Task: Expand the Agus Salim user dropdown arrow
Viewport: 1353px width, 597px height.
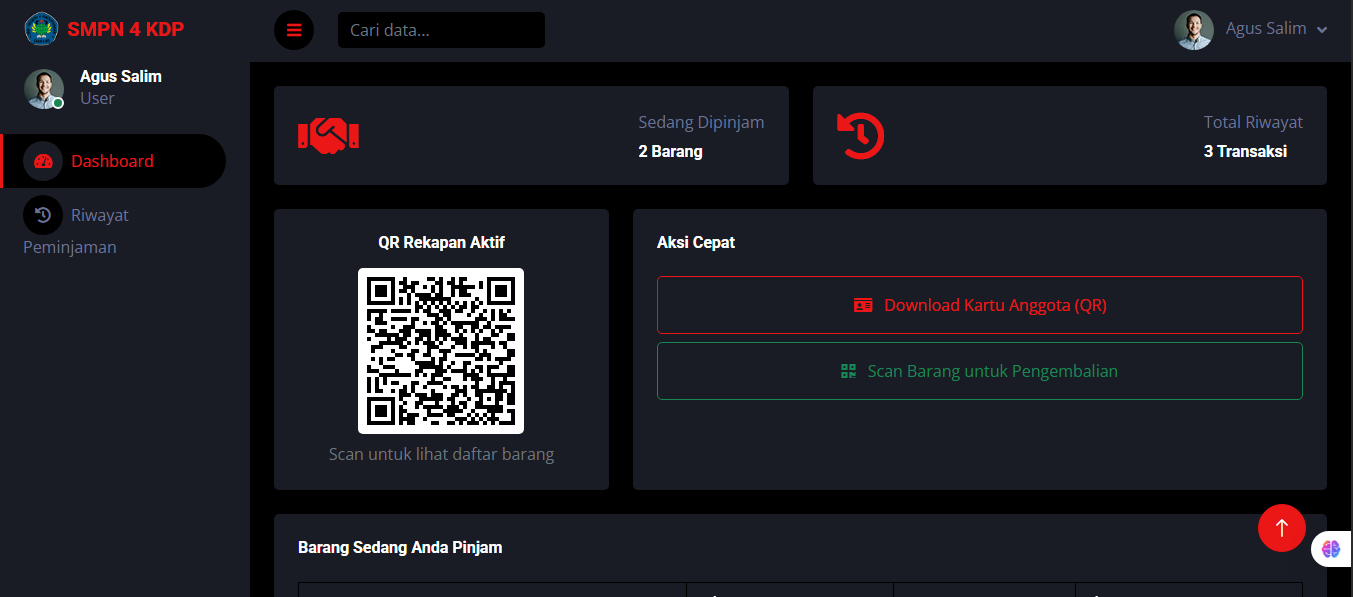Action: tap(1322, 30)
